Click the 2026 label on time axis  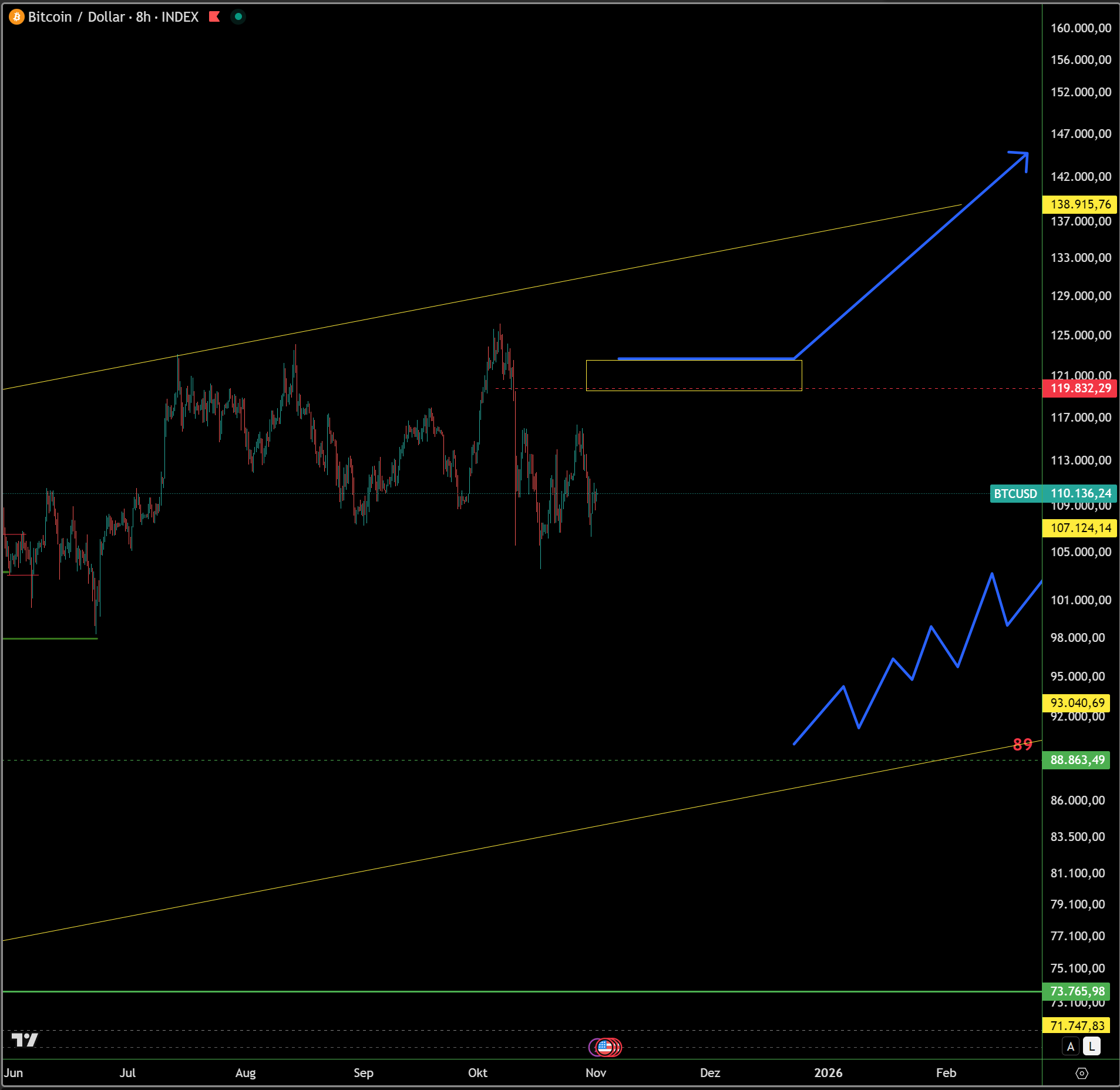coord(828,1073)
